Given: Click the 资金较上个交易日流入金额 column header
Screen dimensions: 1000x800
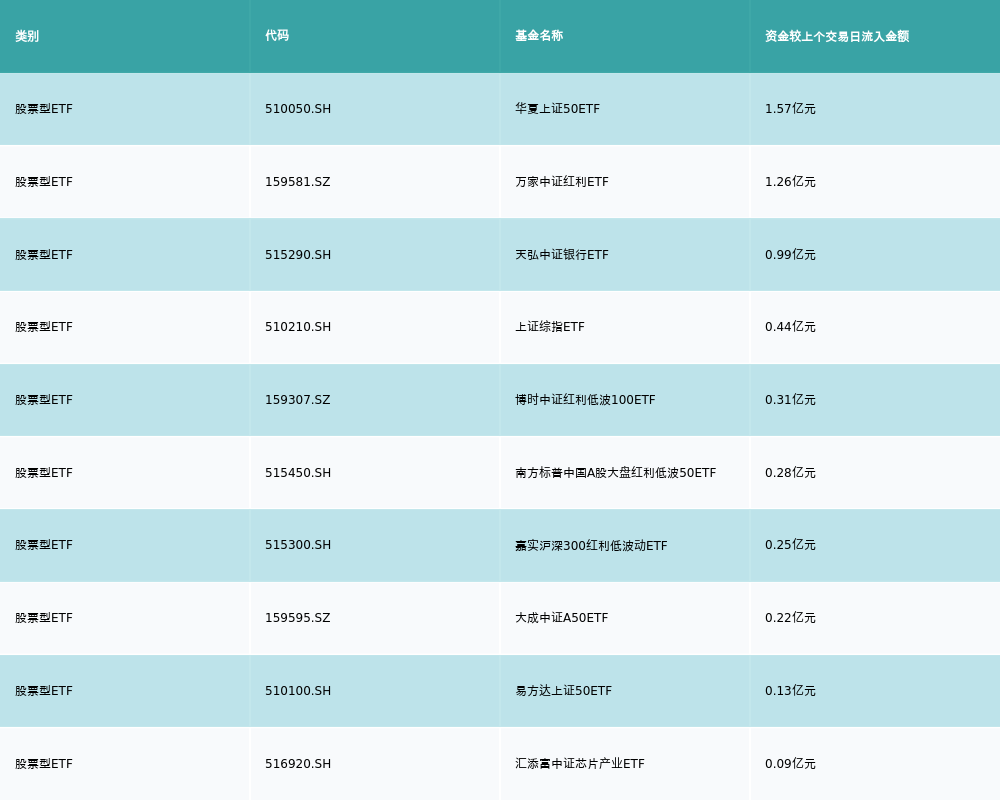Looking at the screenshot, I should tap(837, 36).
